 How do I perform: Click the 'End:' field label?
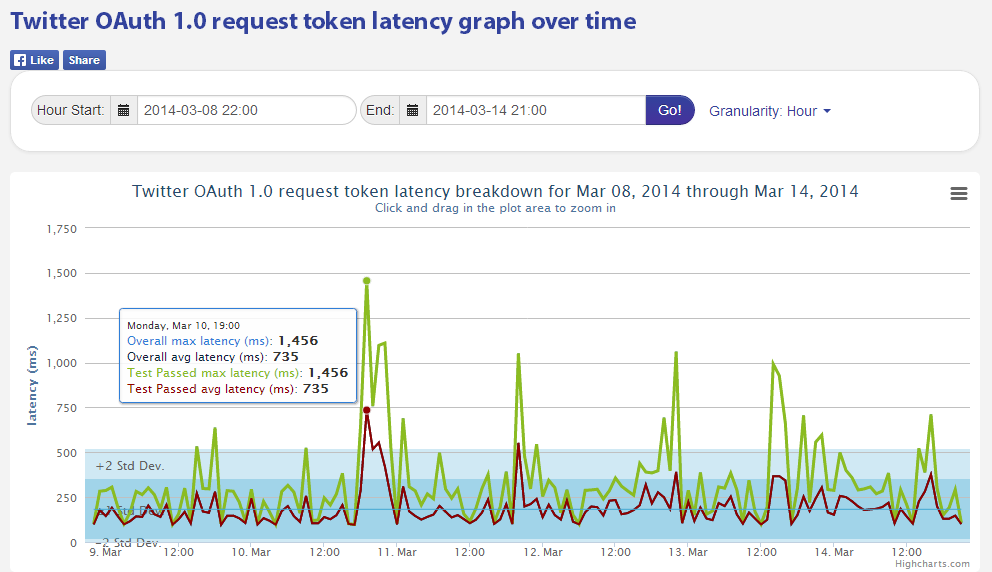tap(380, 110)
